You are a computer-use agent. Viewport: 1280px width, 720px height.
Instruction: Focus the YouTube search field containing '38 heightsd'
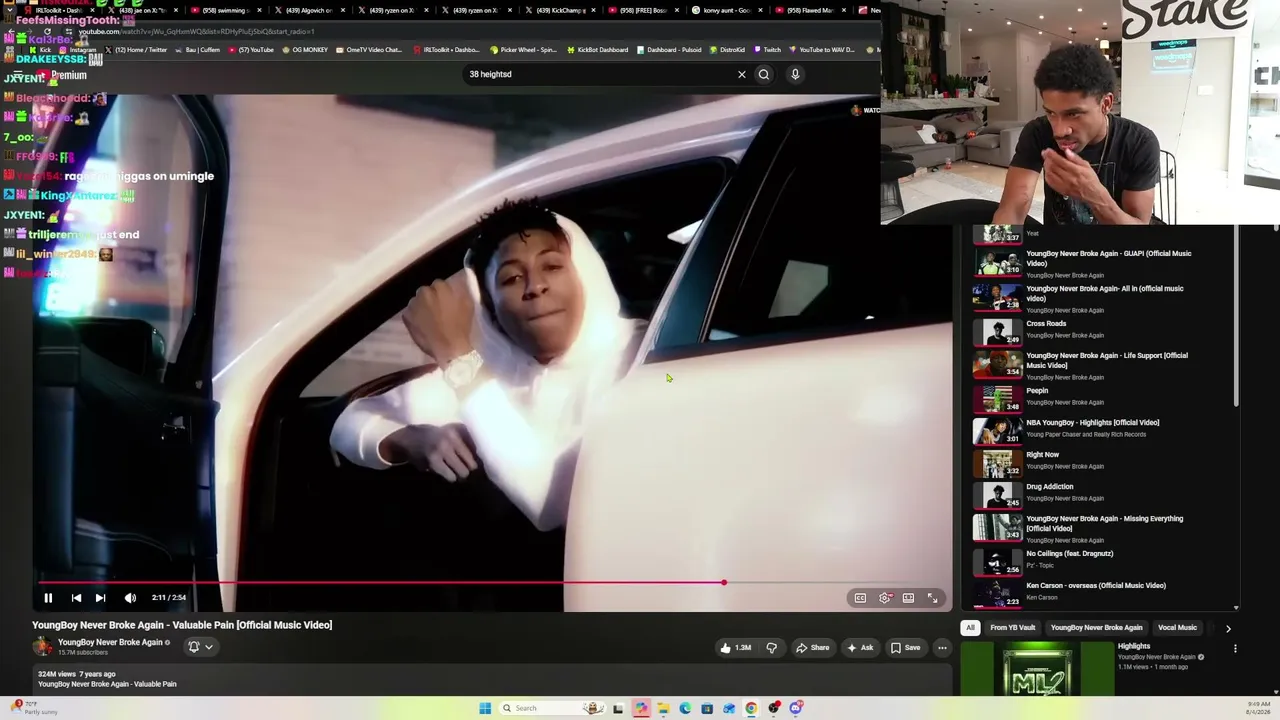pos(598,74)
